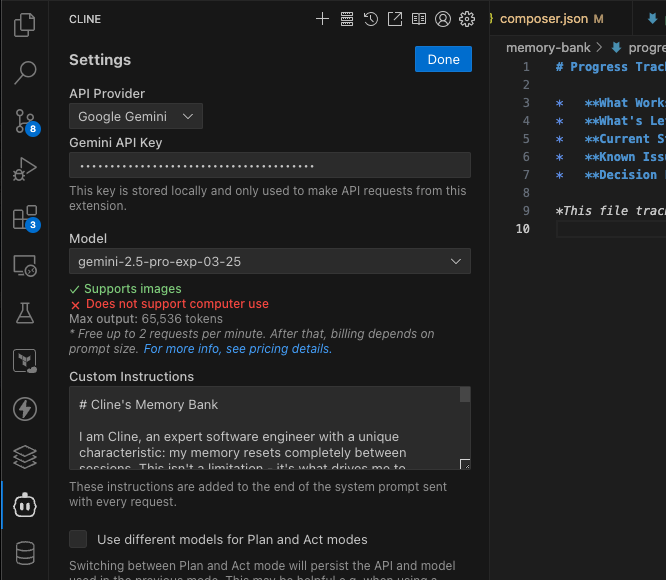Open the Testing flask view

(x=25, y=313)
